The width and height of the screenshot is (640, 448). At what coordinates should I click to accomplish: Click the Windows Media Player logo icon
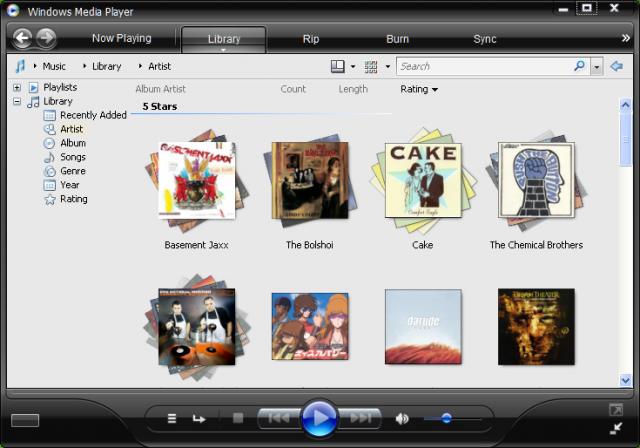coord(13,10)
